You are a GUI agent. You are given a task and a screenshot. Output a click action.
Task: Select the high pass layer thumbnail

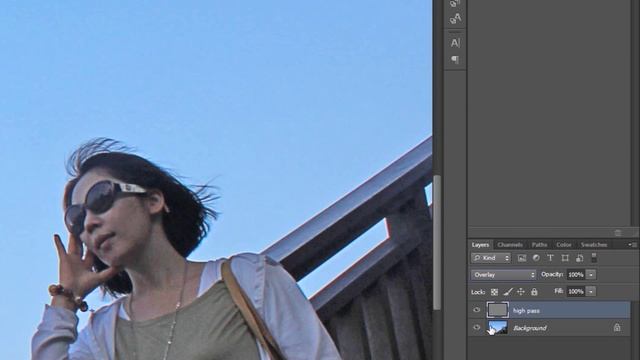pyautogui.click(x=498, y=310)
